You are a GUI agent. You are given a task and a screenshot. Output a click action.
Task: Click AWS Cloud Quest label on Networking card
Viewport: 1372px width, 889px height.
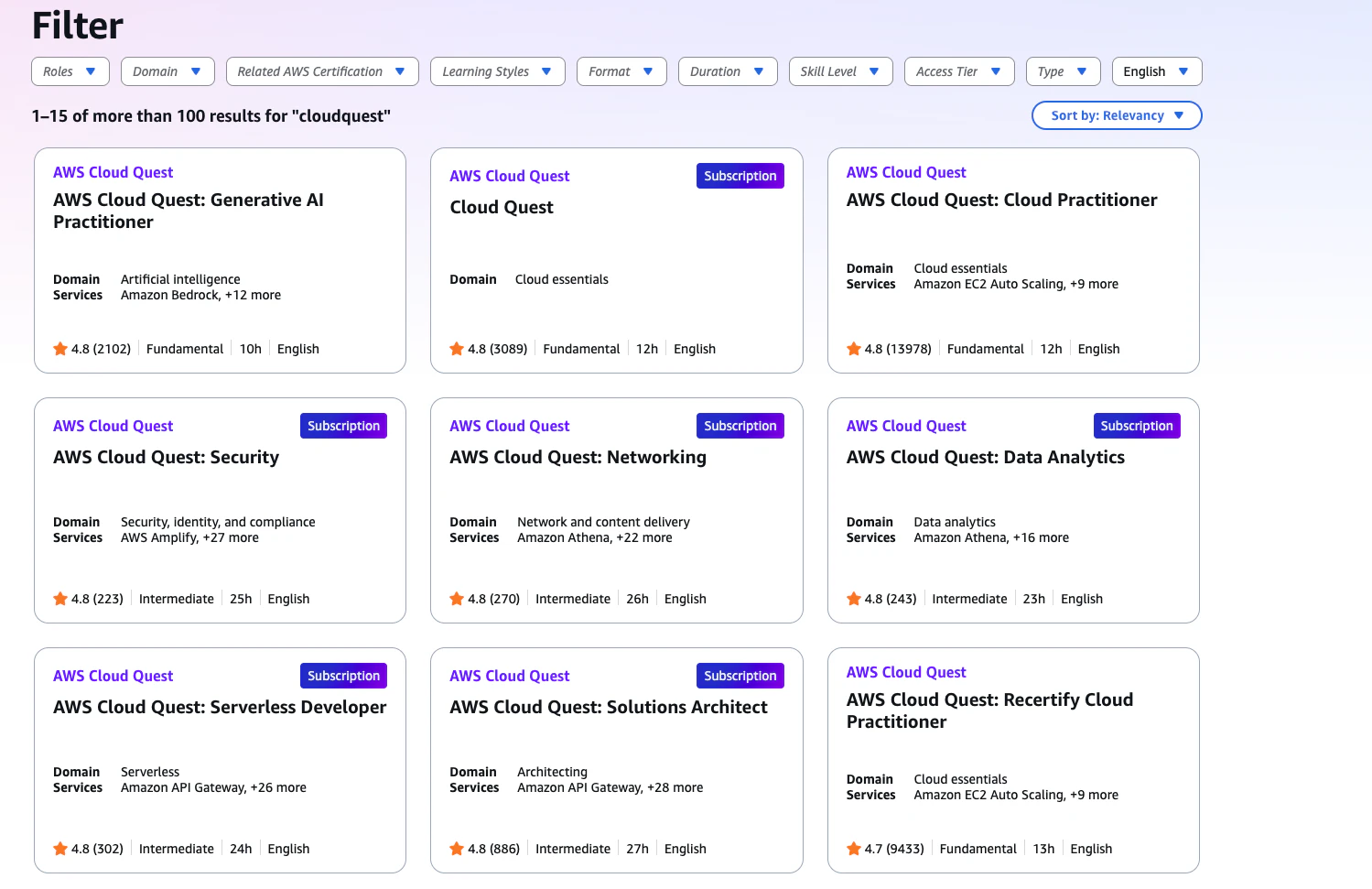509,426
